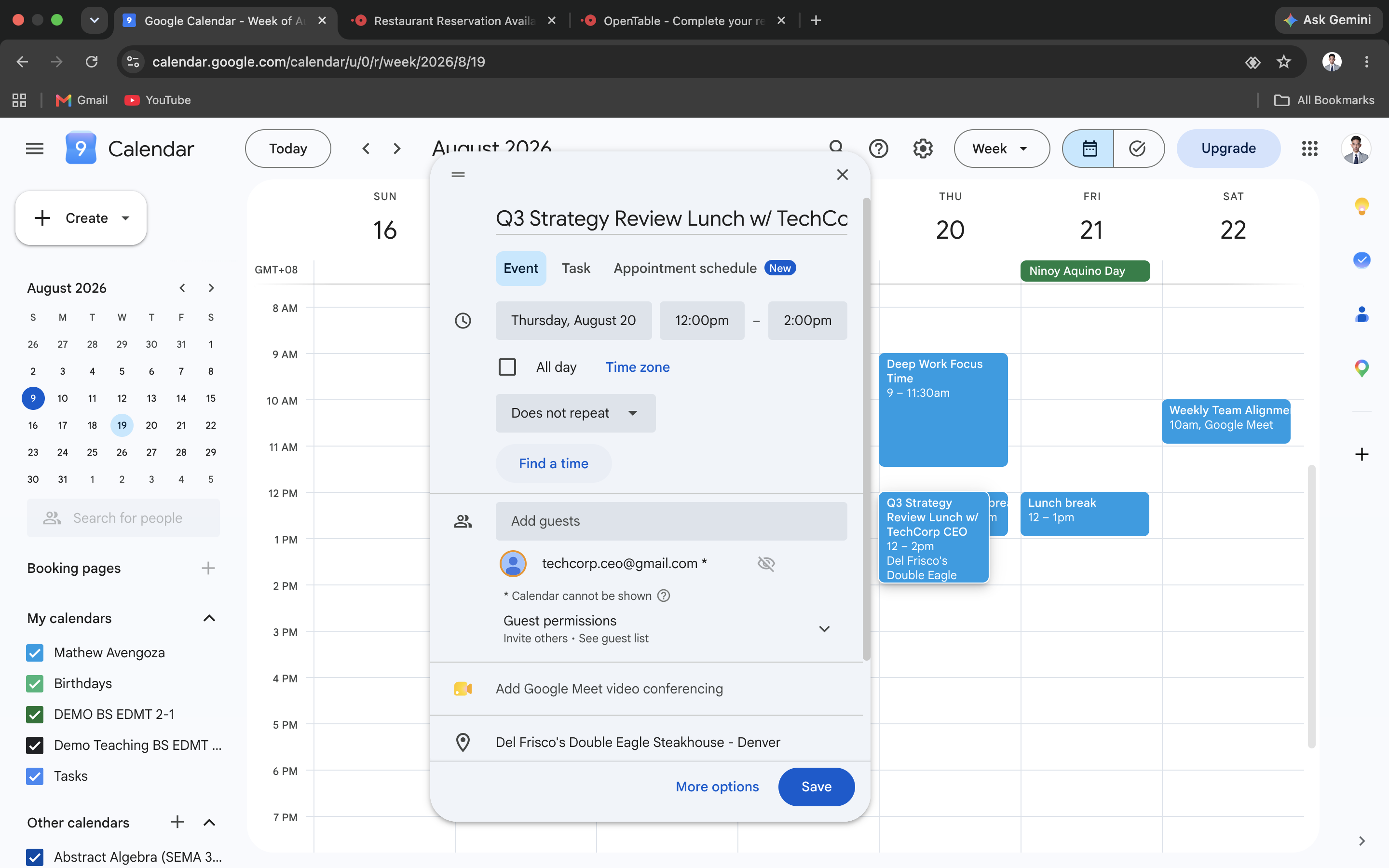Toggle guest calendar visibility eye icon
The height and width of the screenshot is (868, 1389).
coord(766,564)
